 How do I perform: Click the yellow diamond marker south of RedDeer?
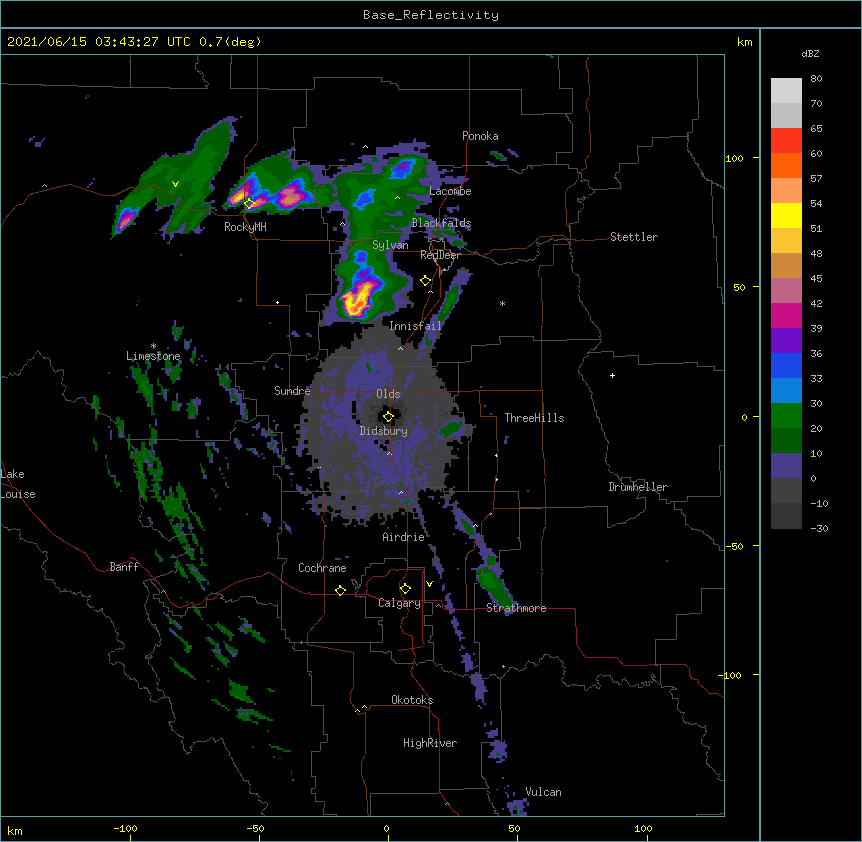click(425, 281)
